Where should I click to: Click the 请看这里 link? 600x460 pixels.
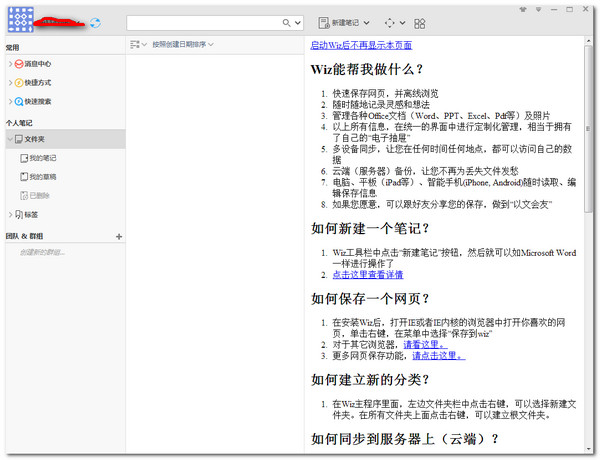click(425, 345)
